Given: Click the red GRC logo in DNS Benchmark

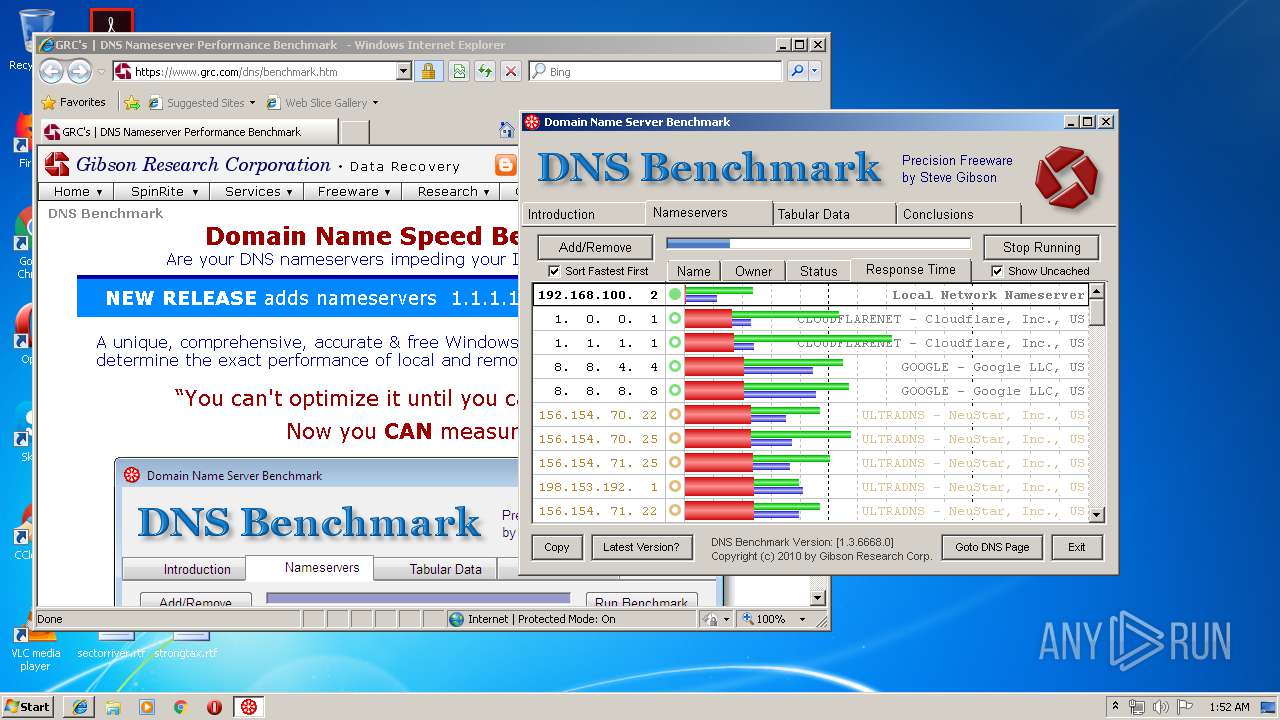Looking at the screenshot, I should point(1067,176).
